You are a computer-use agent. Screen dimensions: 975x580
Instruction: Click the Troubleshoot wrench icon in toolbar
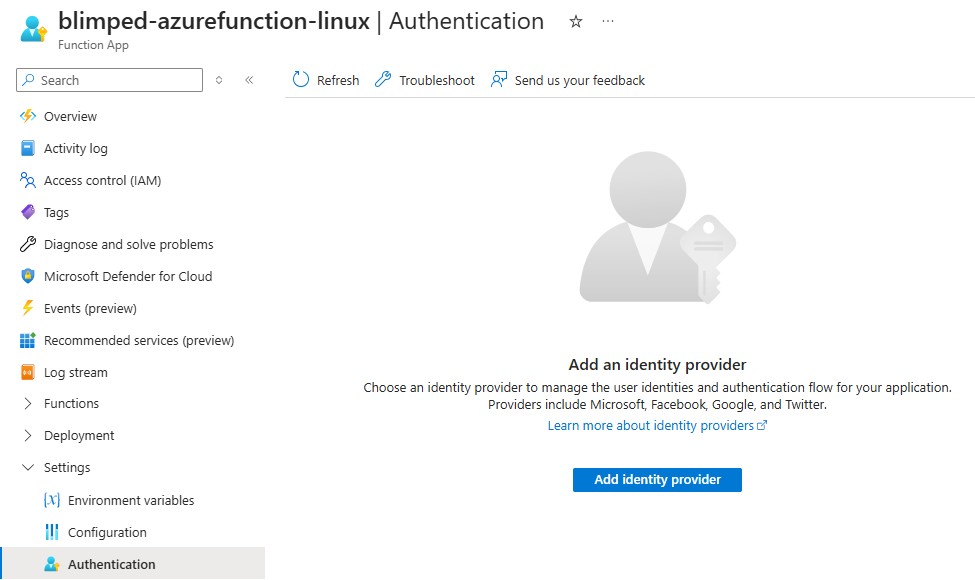383,80
